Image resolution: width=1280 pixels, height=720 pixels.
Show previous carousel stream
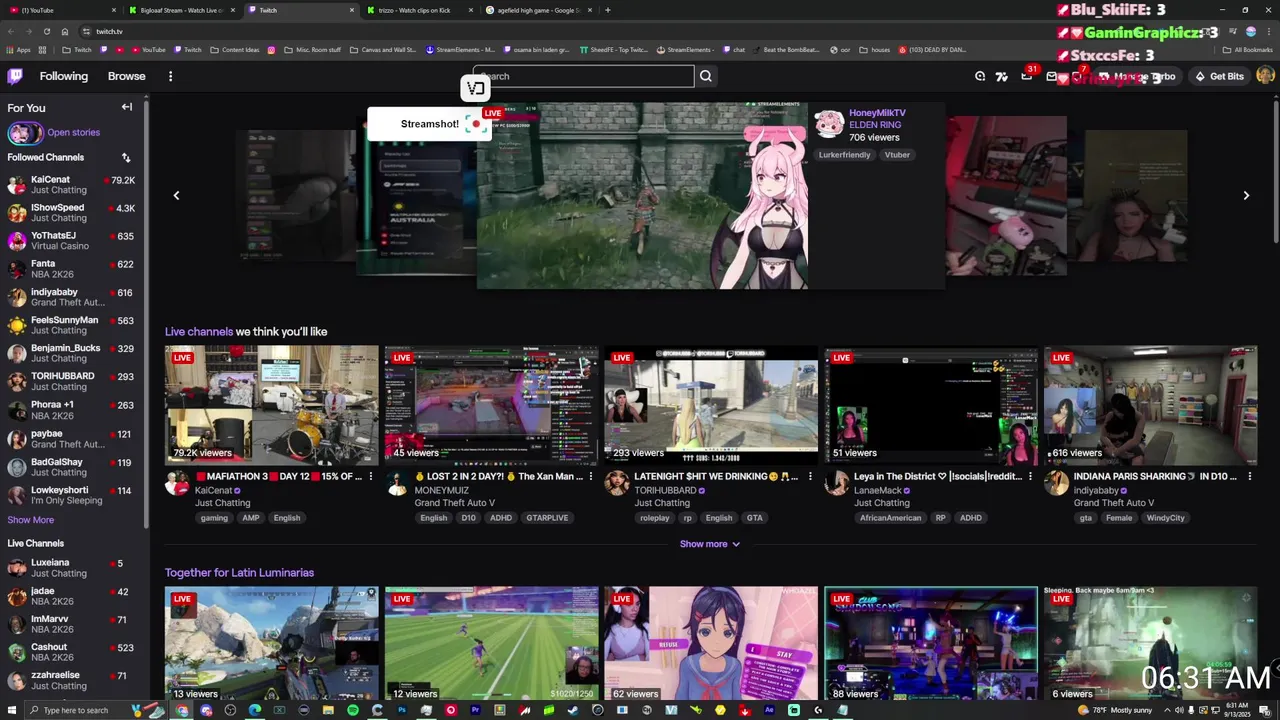pos(176,196)
